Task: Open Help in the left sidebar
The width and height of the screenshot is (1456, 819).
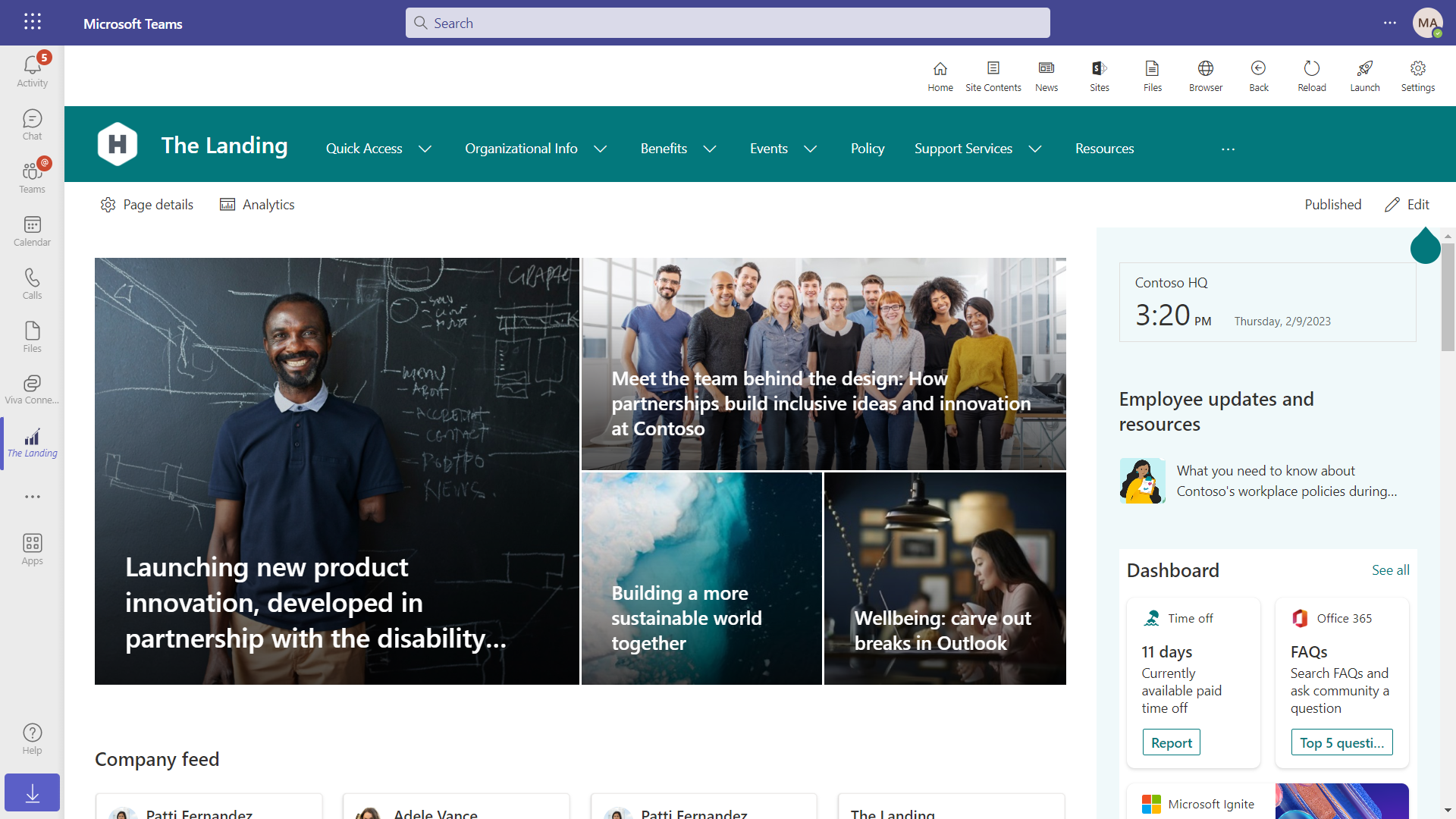Action: (32, 739)
